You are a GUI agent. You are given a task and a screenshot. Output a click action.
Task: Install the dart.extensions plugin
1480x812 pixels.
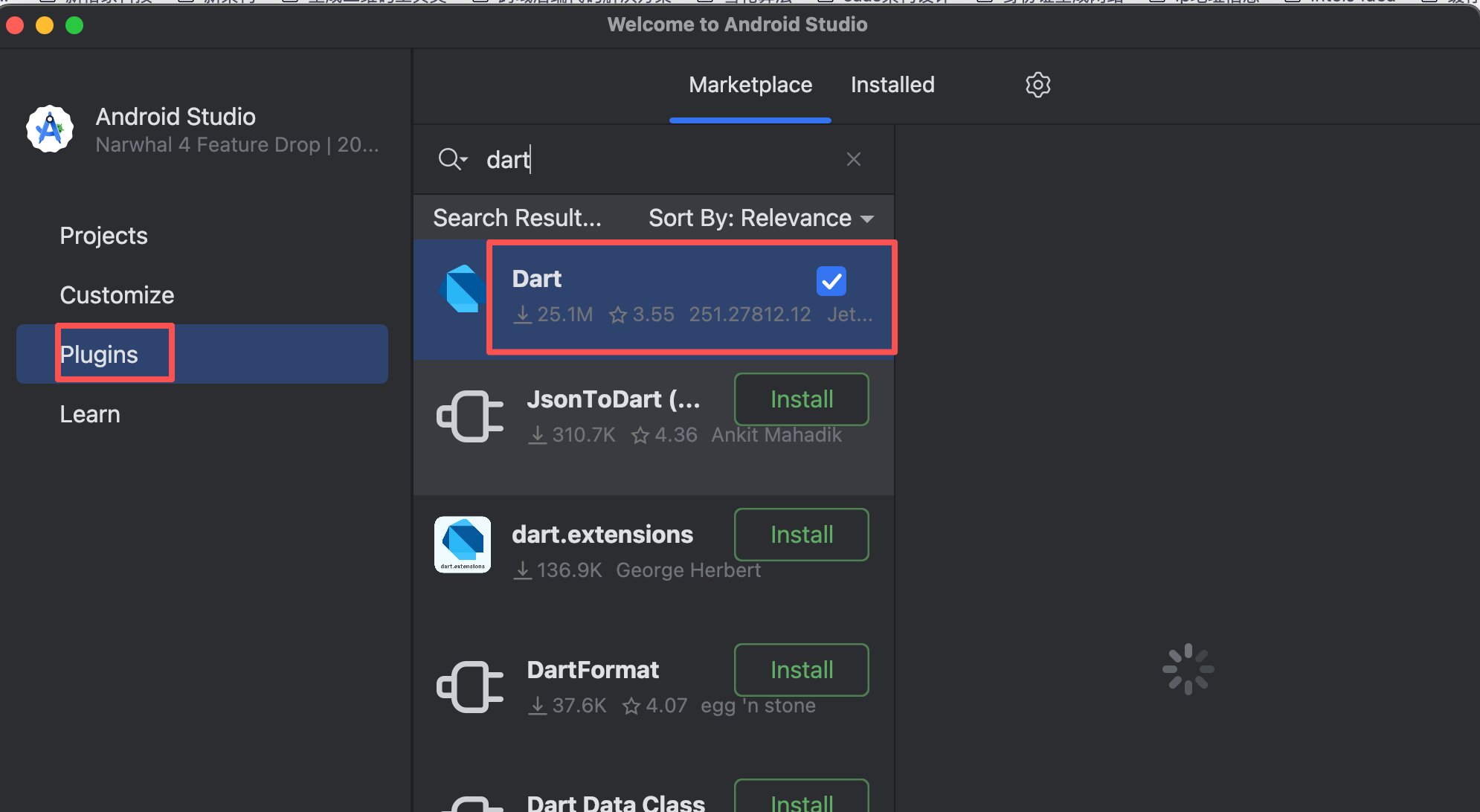[x=802, y=535]
